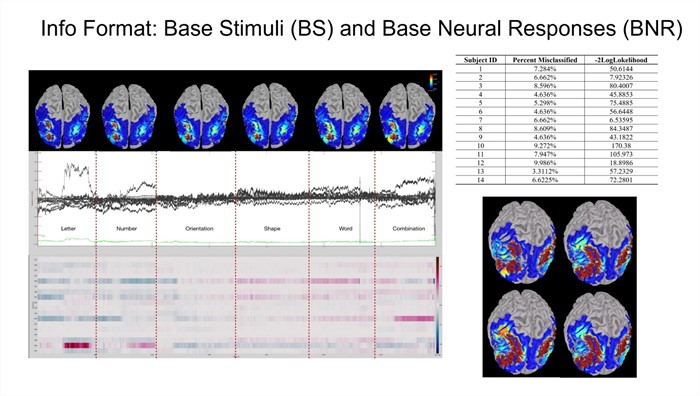Image resolution: width=700 pixels, height=396 pixels.
Task: Click the dark red heatmap cell under Letter
Action: tap(78, 346)
